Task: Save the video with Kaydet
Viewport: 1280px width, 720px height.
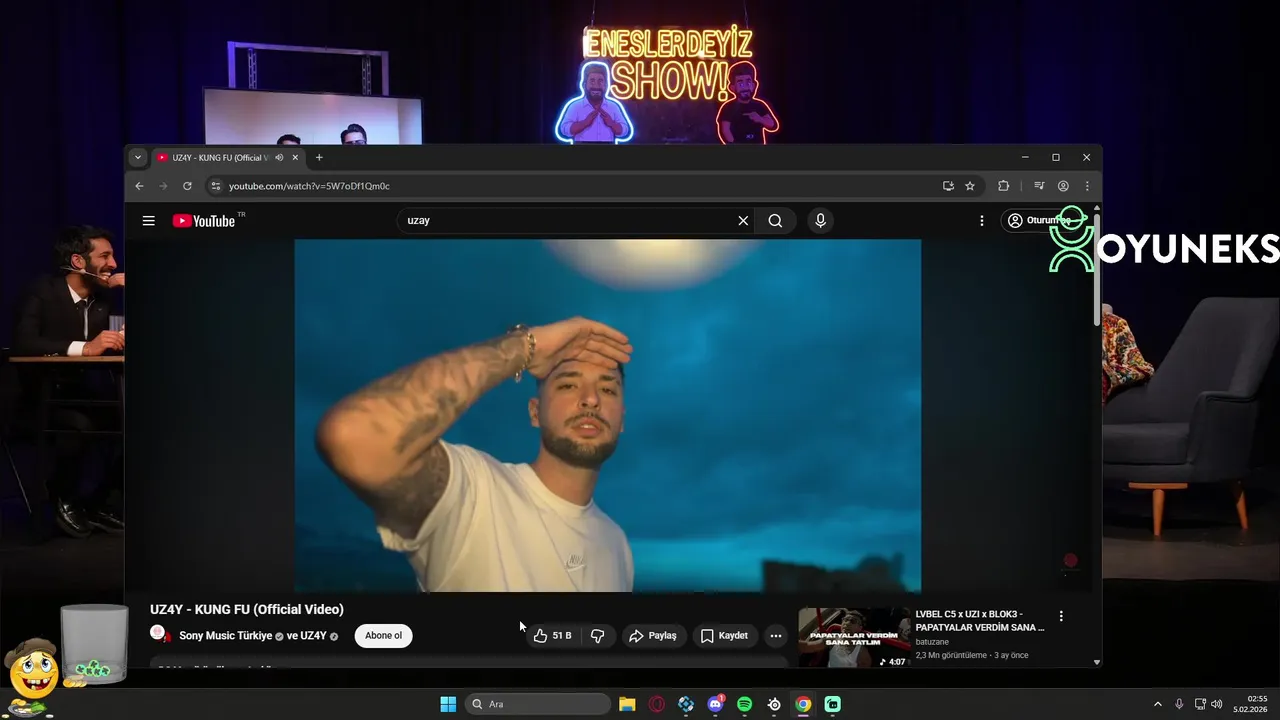Action: click(724, 636)
